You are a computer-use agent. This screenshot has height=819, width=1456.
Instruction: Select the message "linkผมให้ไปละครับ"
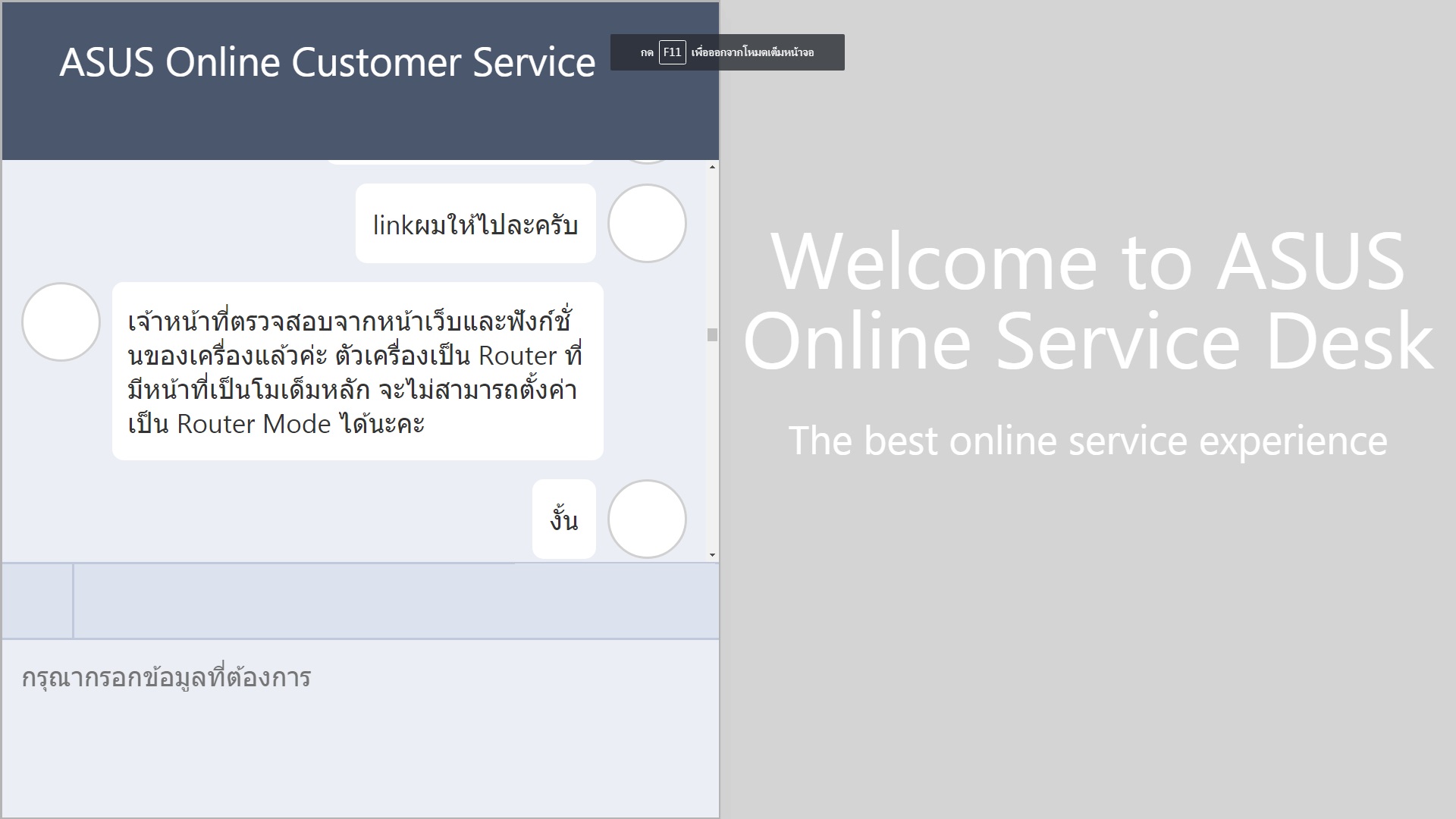(x=475, y=224)
